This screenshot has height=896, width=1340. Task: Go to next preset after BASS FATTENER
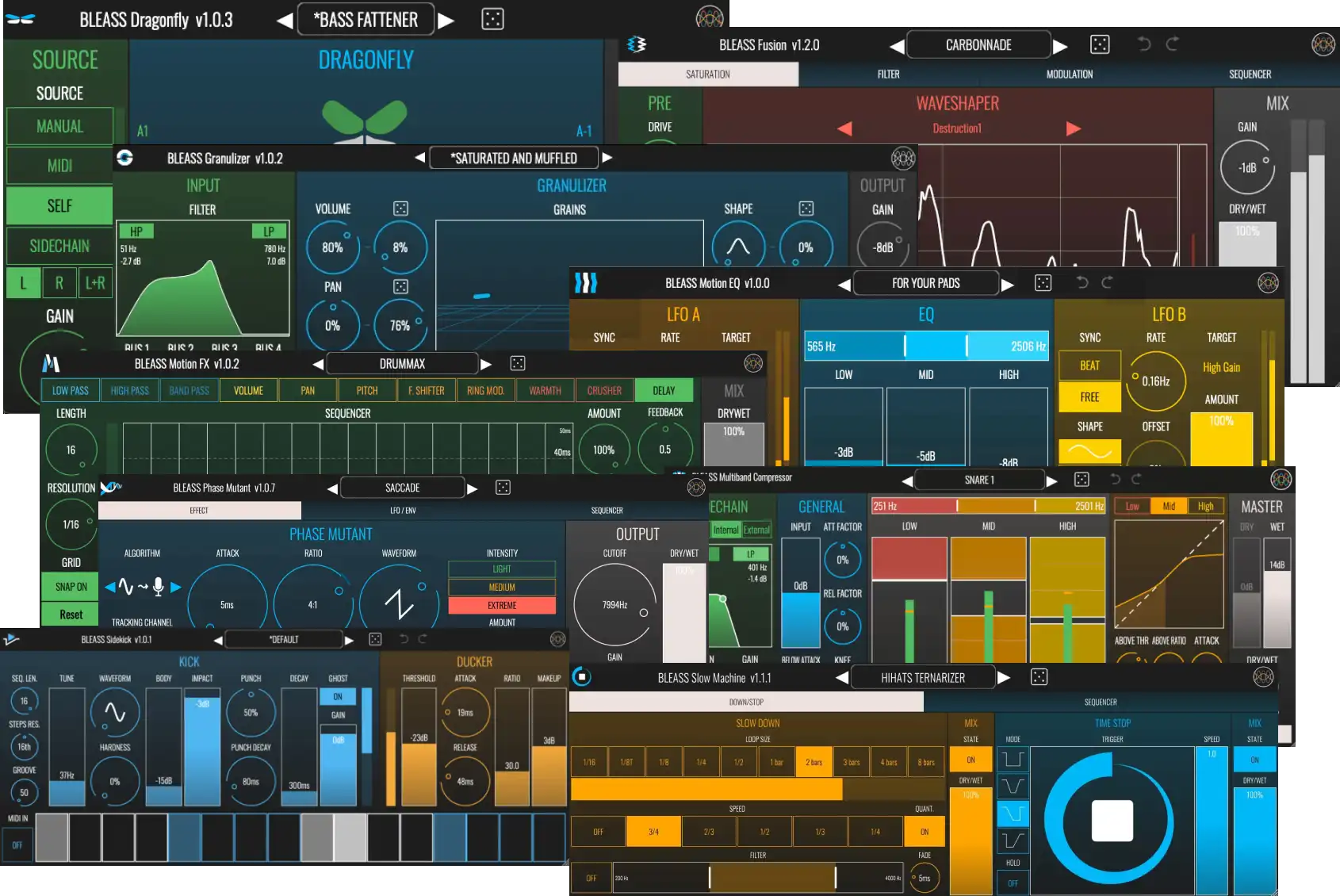[x=447, y=21]
